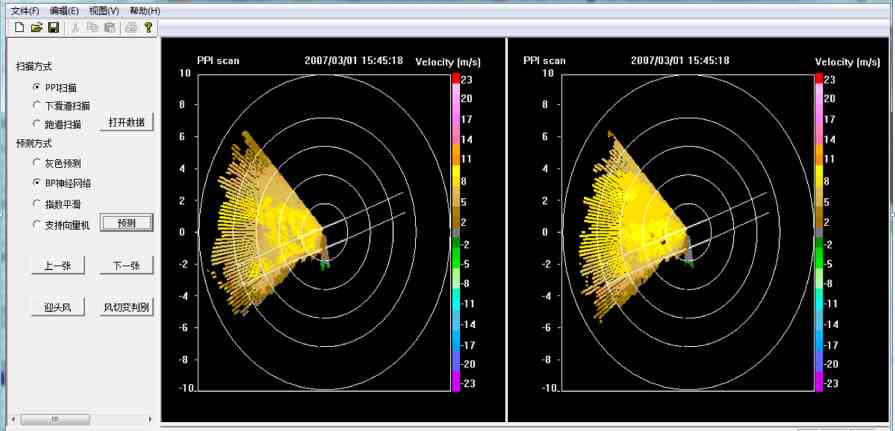The height and width of the screenshot is (431, 895).
Task: Click the New file toolbar icon
Action: point(19,27)
